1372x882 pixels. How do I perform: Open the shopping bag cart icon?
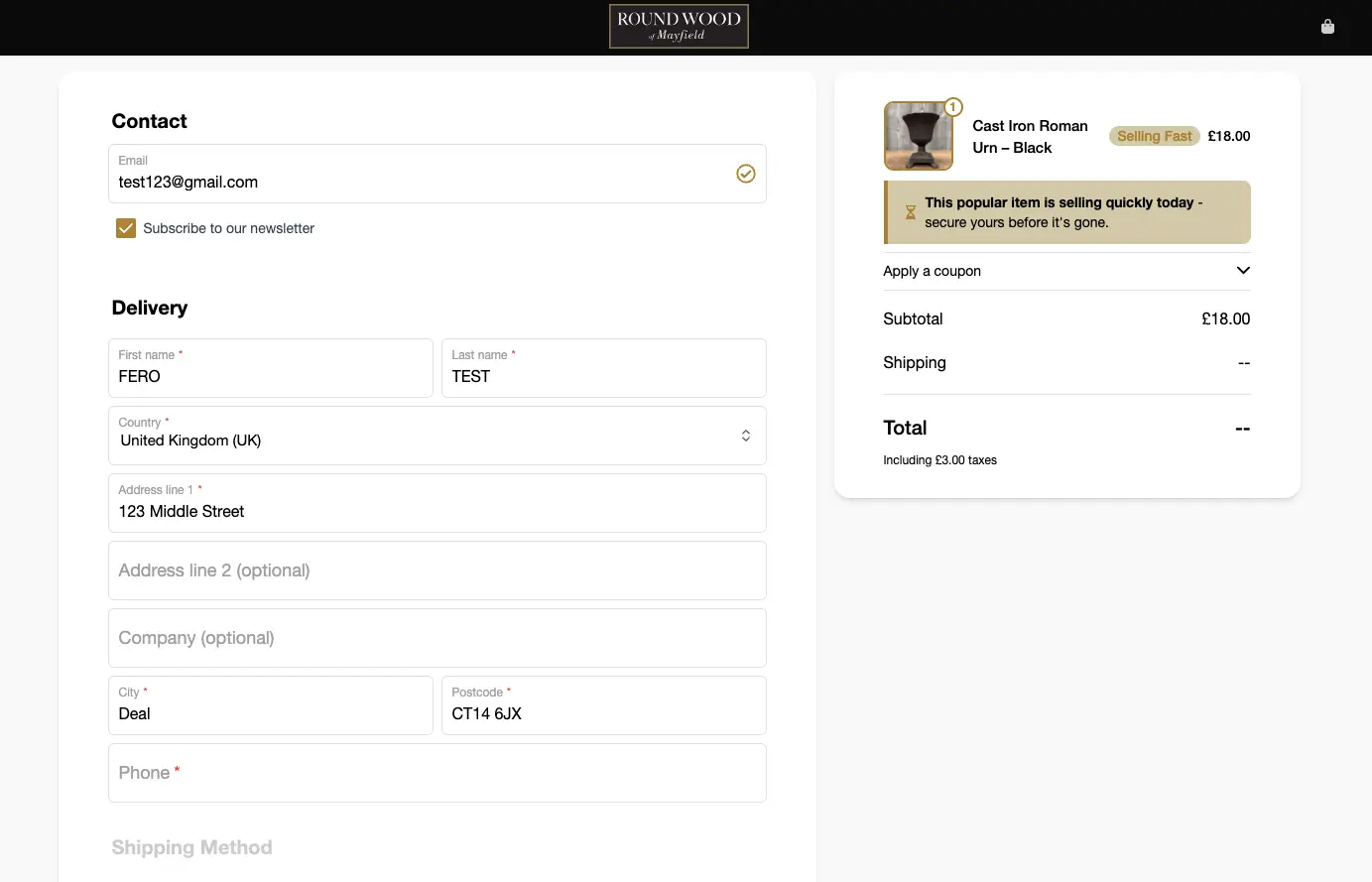point(1327,27)
